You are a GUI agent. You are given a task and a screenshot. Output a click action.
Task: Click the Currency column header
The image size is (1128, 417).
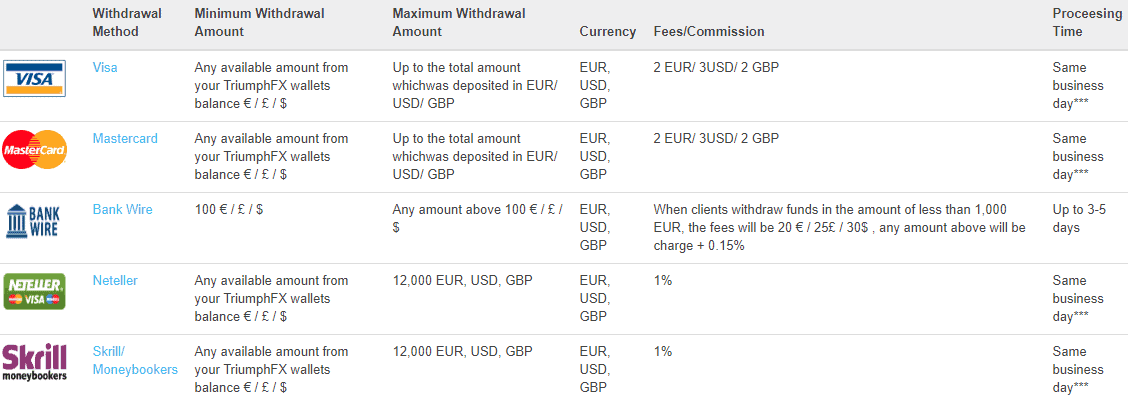pos(608,32)
